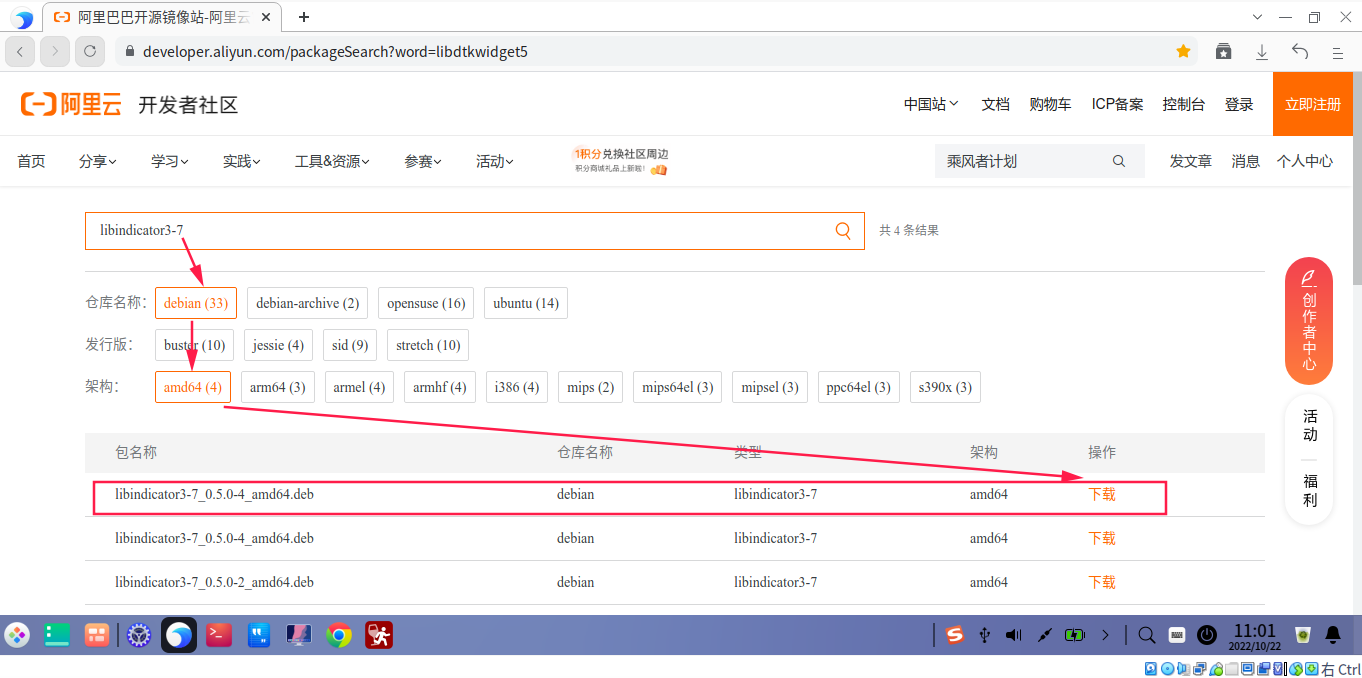Open the screenshot tool in the system tray
The image size is (1362, 678).
point(1044,634)
